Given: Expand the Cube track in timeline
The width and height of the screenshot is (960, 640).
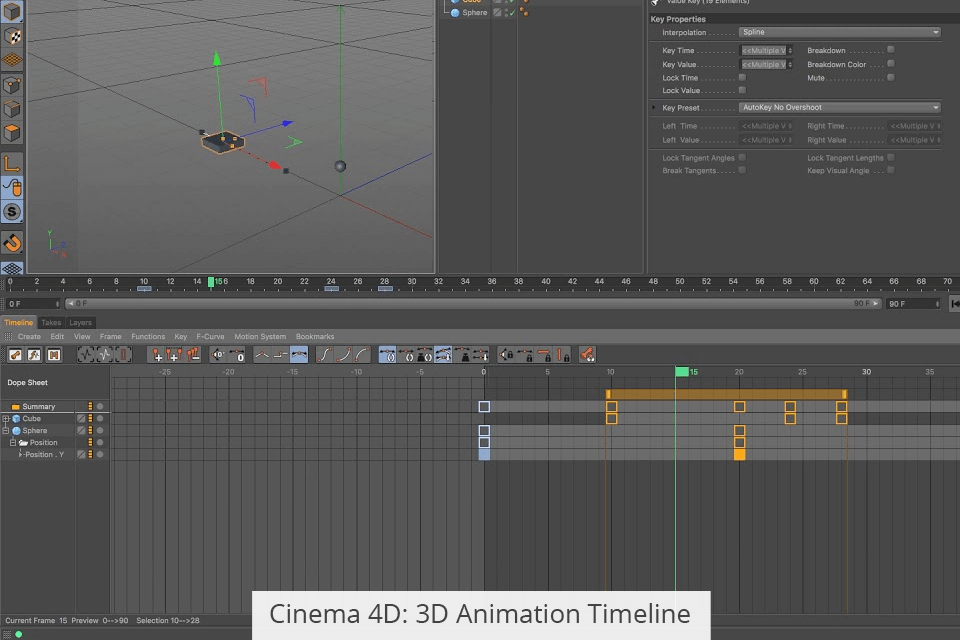Looking at the screenshot, I should (6, 419).
